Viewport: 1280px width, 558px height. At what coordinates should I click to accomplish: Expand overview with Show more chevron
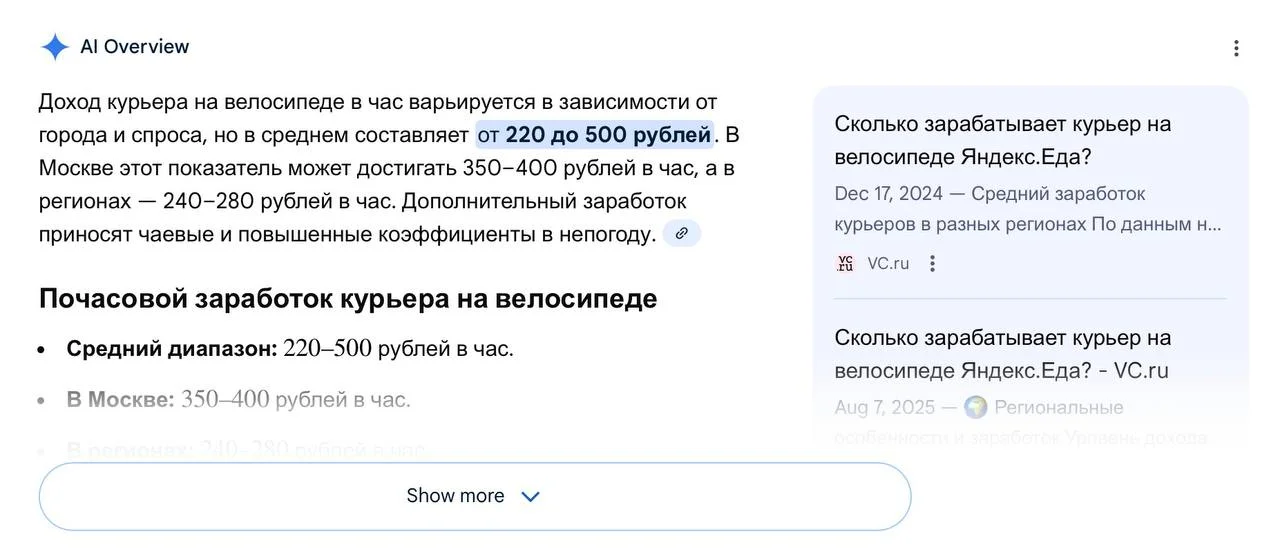[x=531, y=497]
